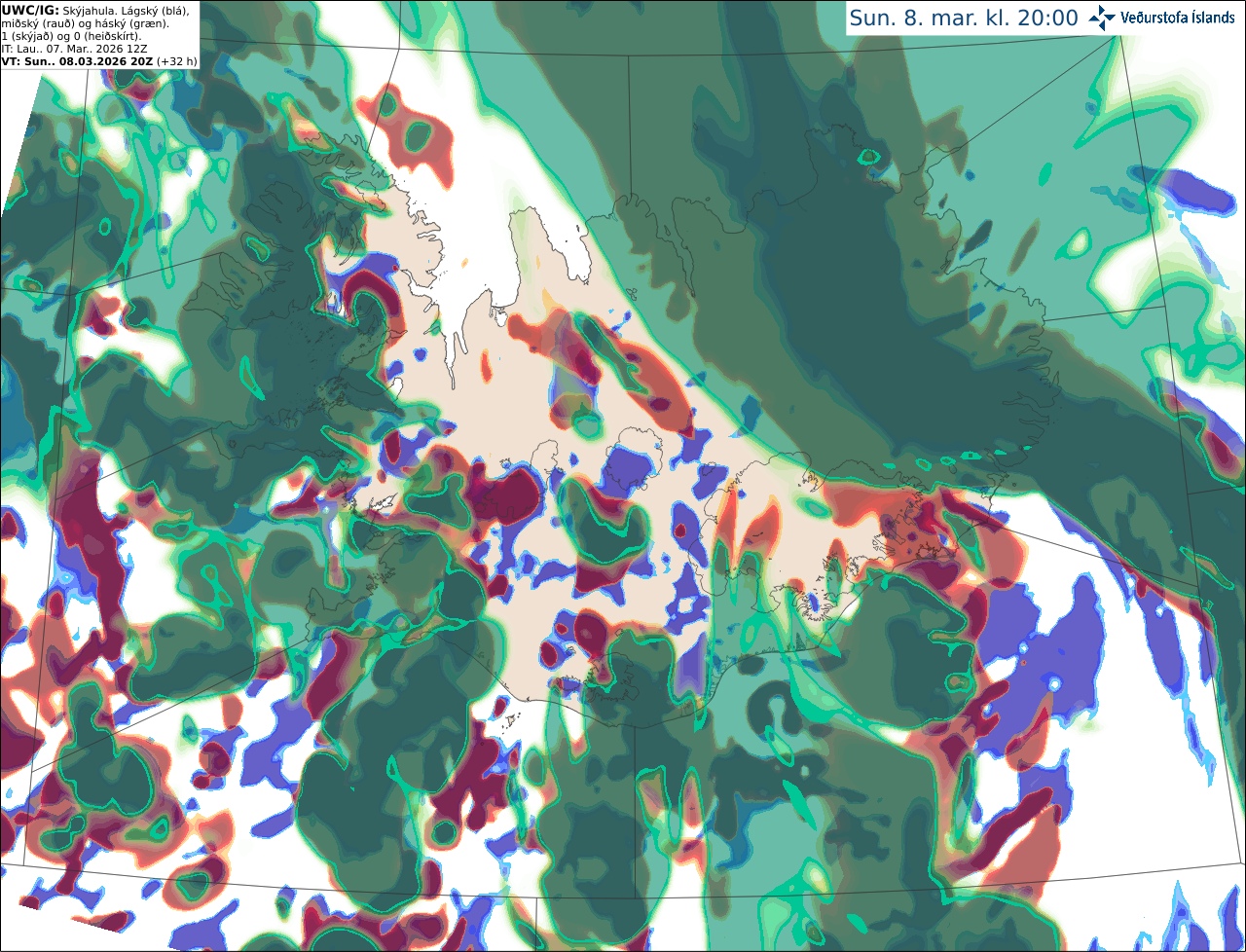Click the 'IT: Lau.. 07. Mar.. 2026 12Z' line
1246x952 pixels.
coord(74,48)
